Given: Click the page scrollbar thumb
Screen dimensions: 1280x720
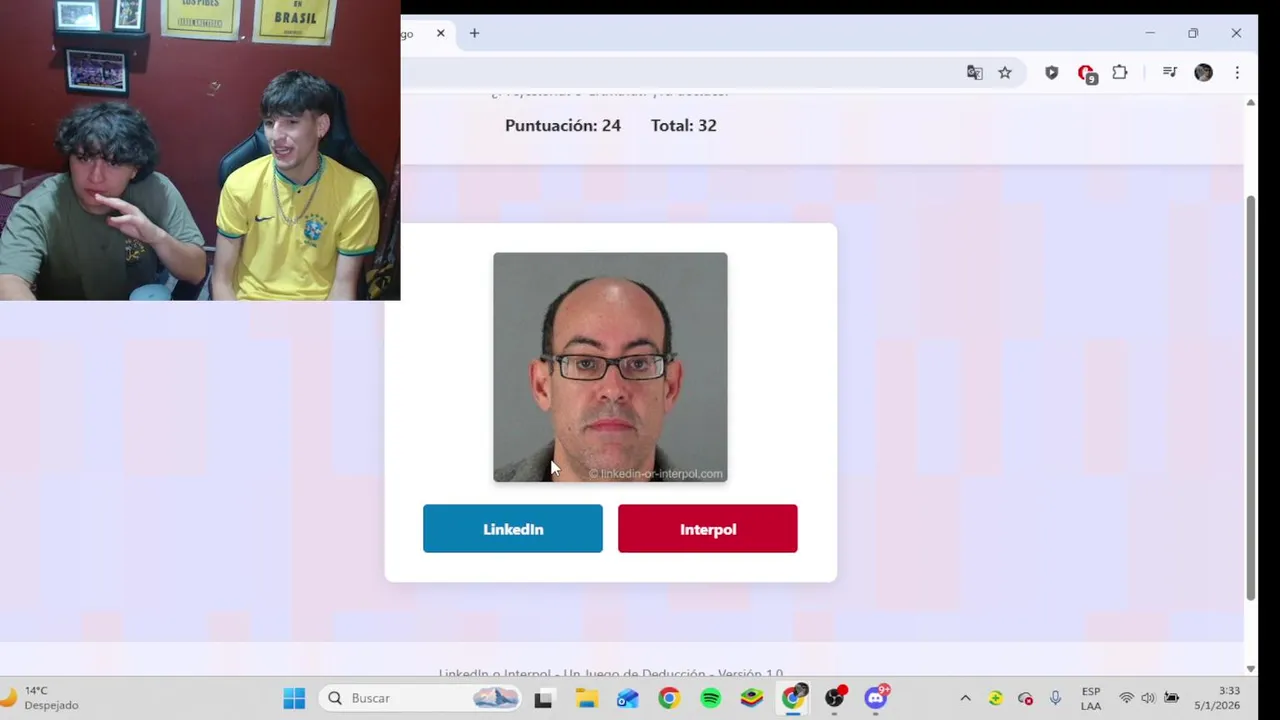Looking at the screenshot, I should (1250, 398).
